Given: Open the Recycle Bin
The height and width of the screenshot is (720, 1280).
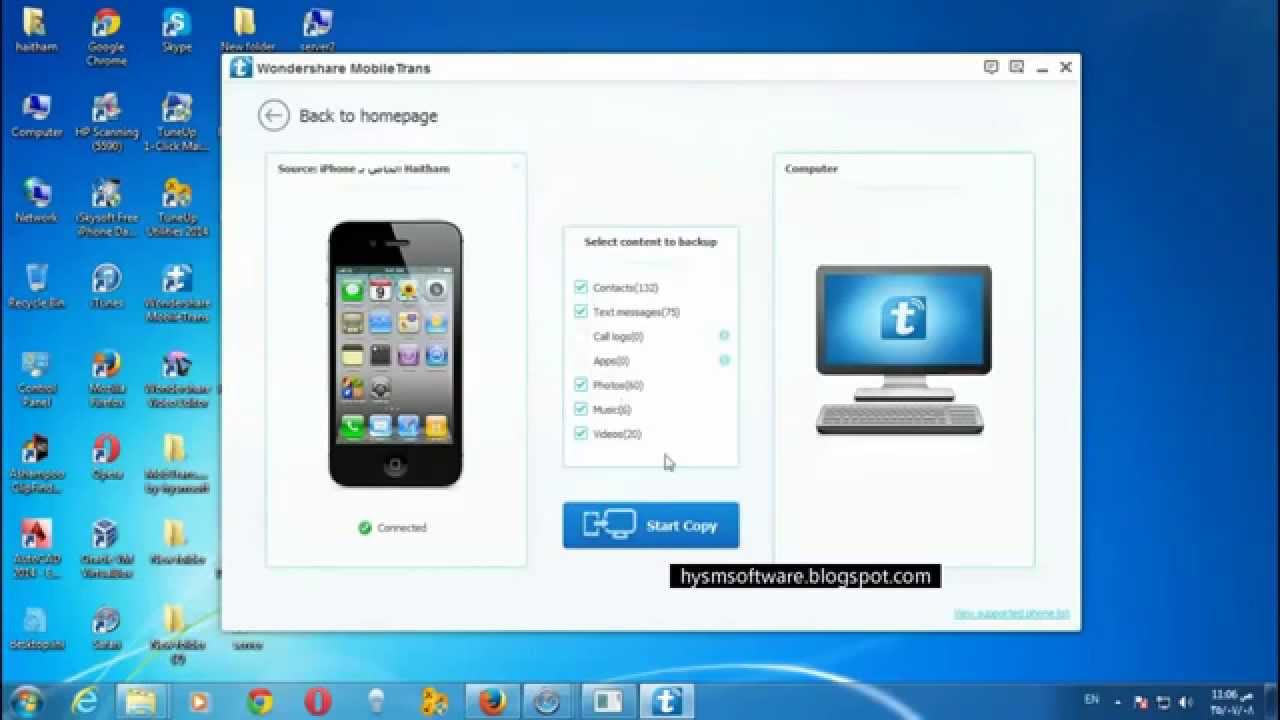Looking at the screenshot, I should (36, 287).
